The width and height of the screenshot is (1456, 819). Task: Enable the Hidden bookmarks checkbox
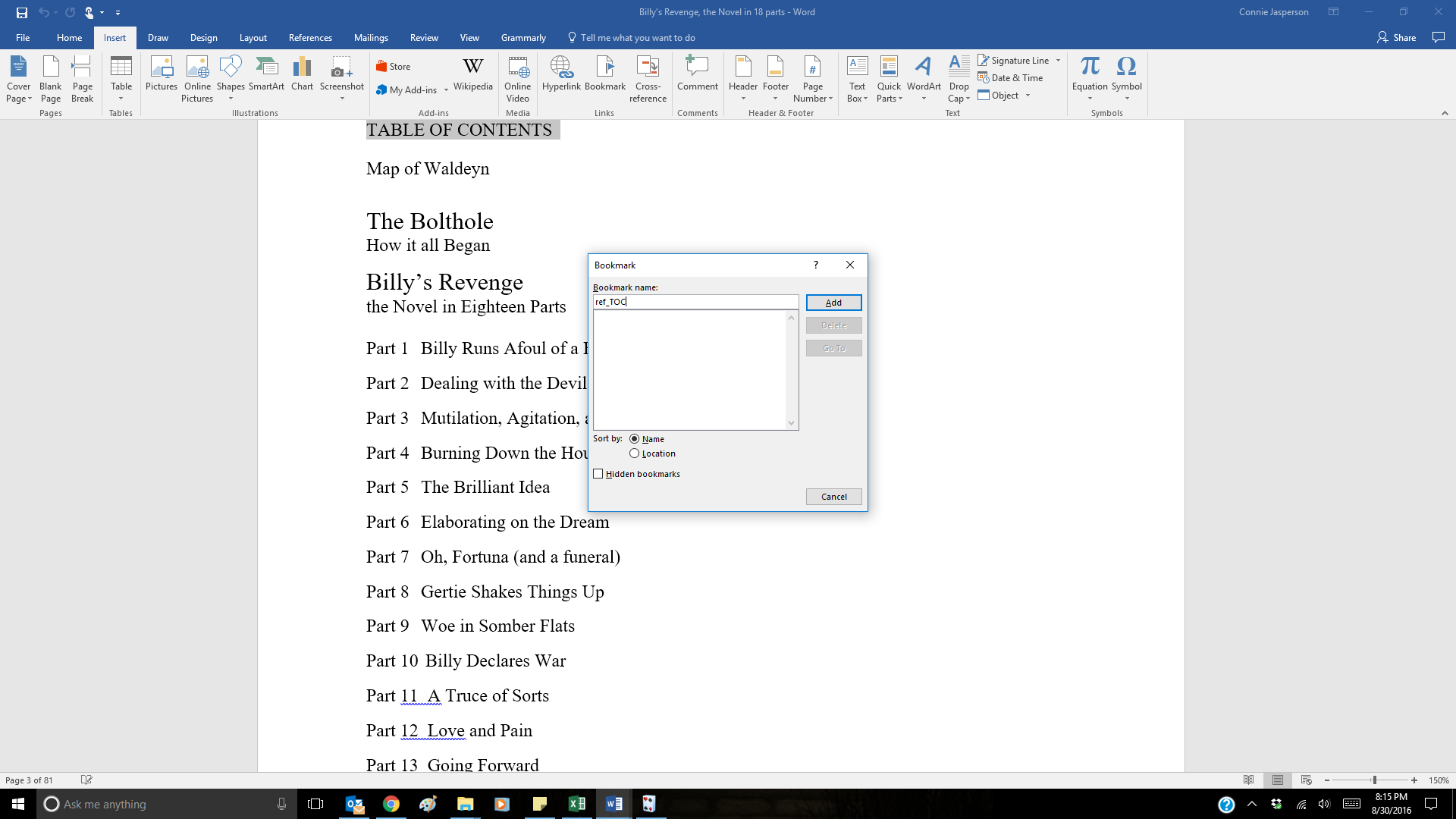tap(598, 474)
